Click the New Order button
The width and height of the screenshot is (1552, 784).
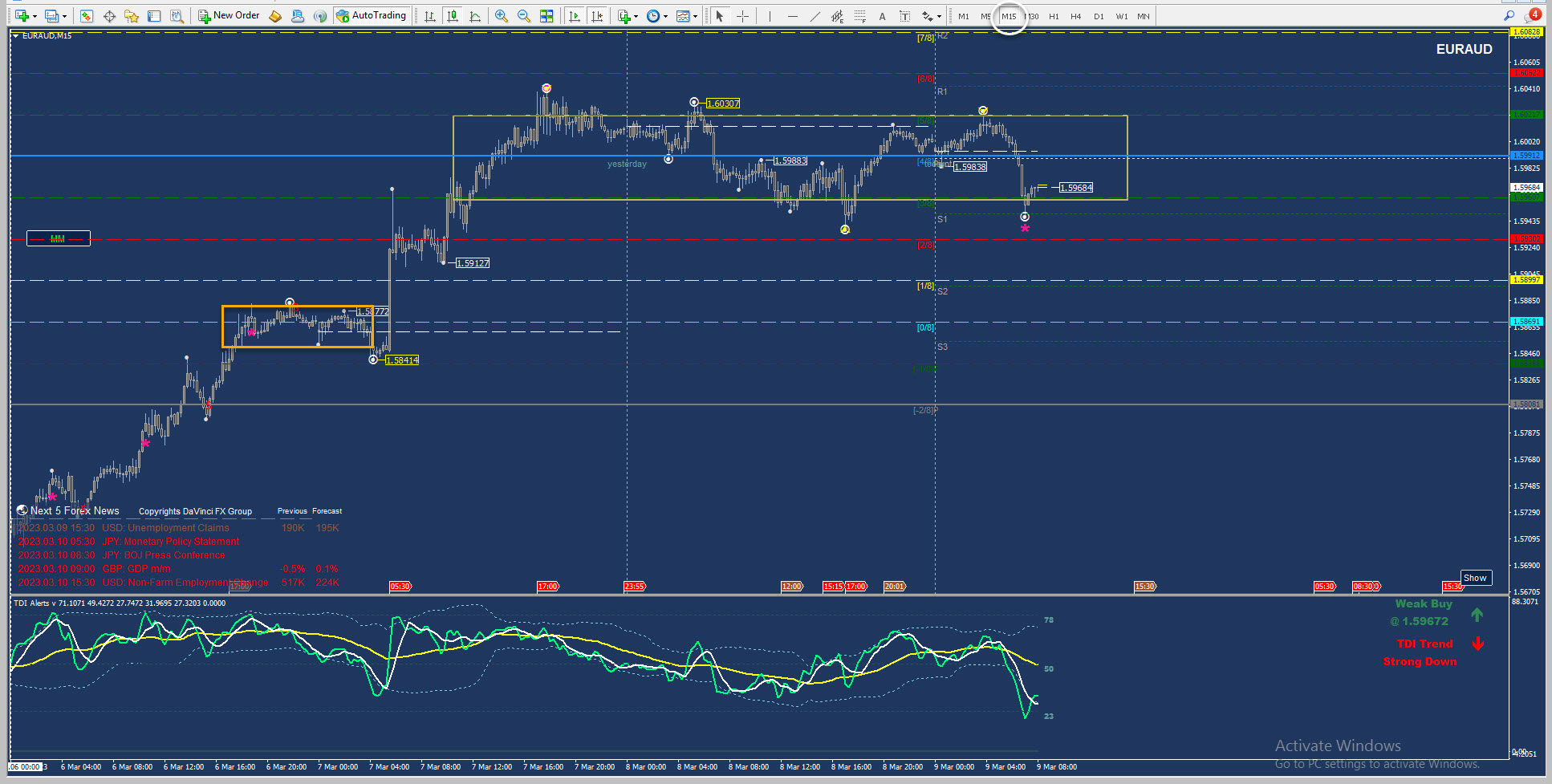[230, 15]
